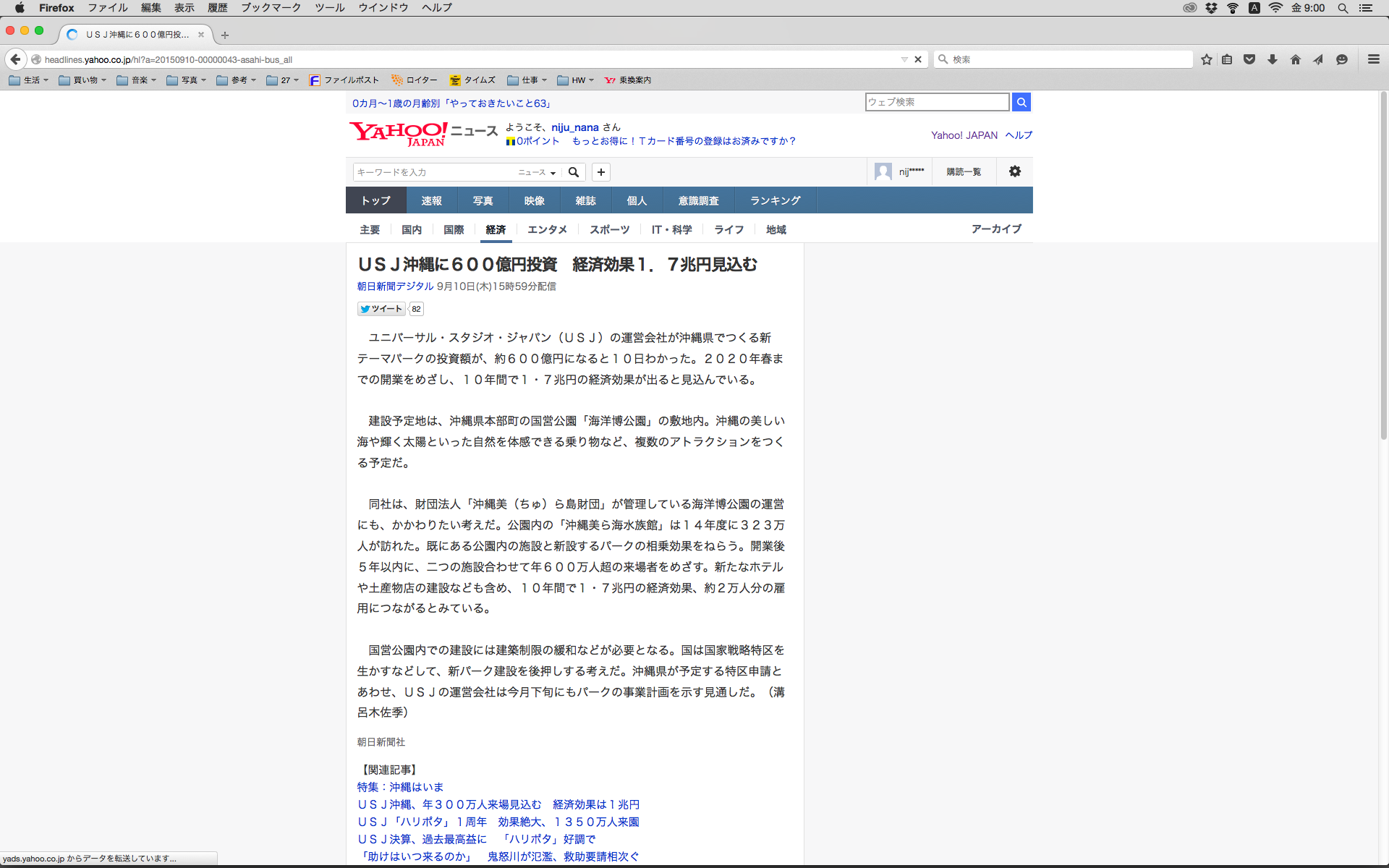Screen dimensions: 1389x868
Task: Switch to the ランキング news tab
Action: point(775,200)
